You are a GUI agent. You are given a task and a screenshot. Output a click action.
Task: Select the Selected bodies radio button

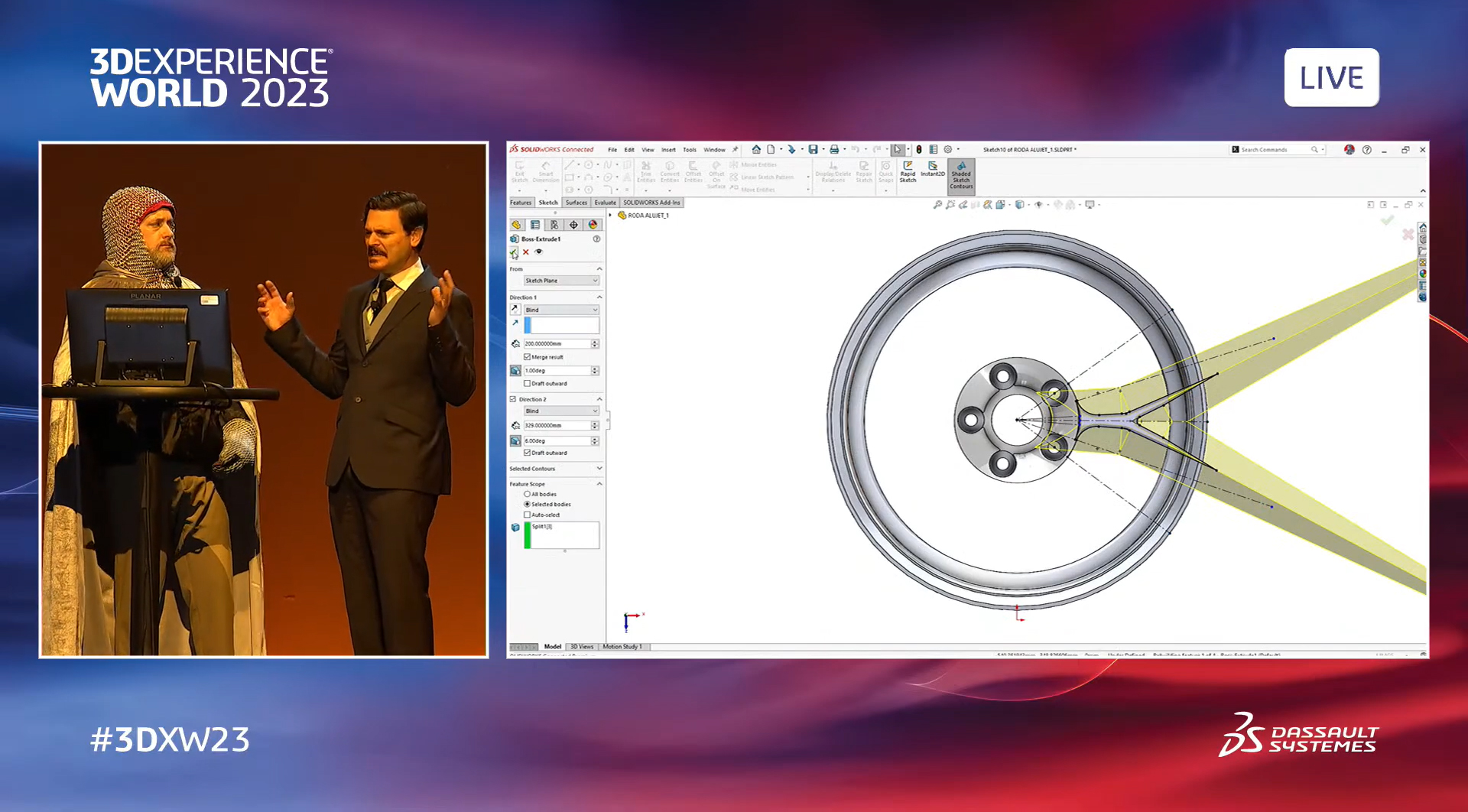pyautogui.click(x=528, y=505)
